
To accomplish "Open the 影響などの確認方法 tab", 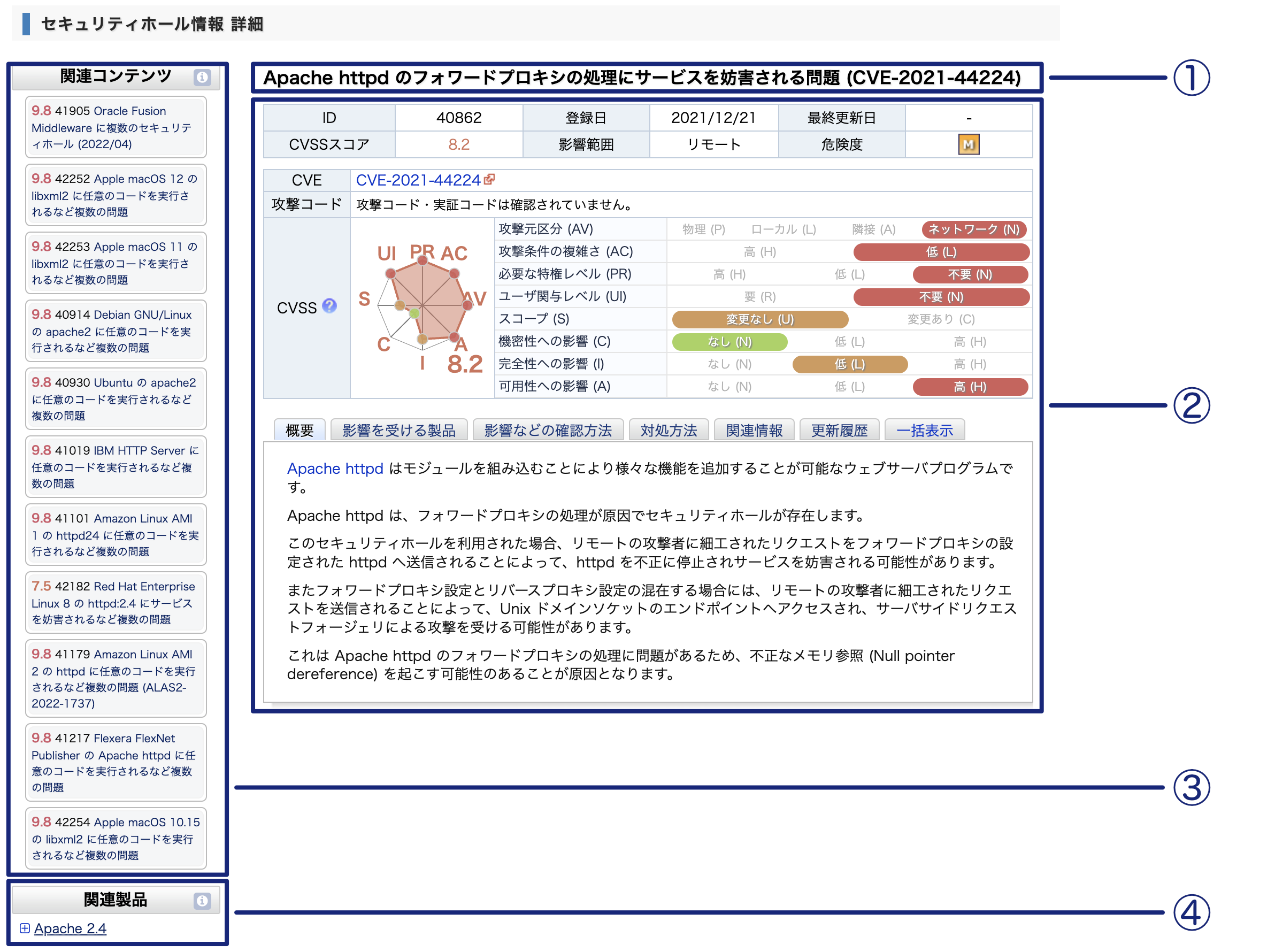I will point(548,430).
